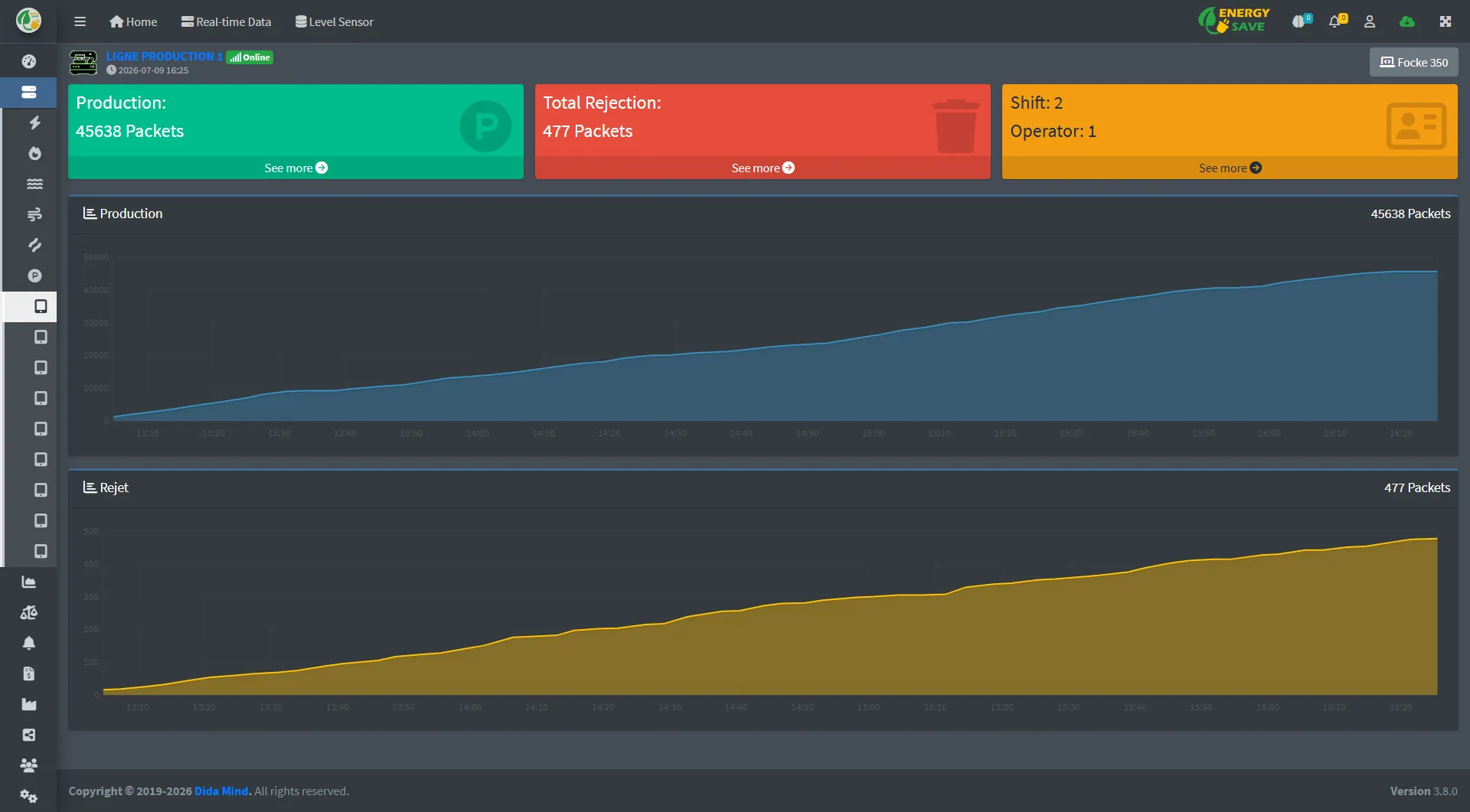See more under the Shift card

click(x=1230, y=168)
